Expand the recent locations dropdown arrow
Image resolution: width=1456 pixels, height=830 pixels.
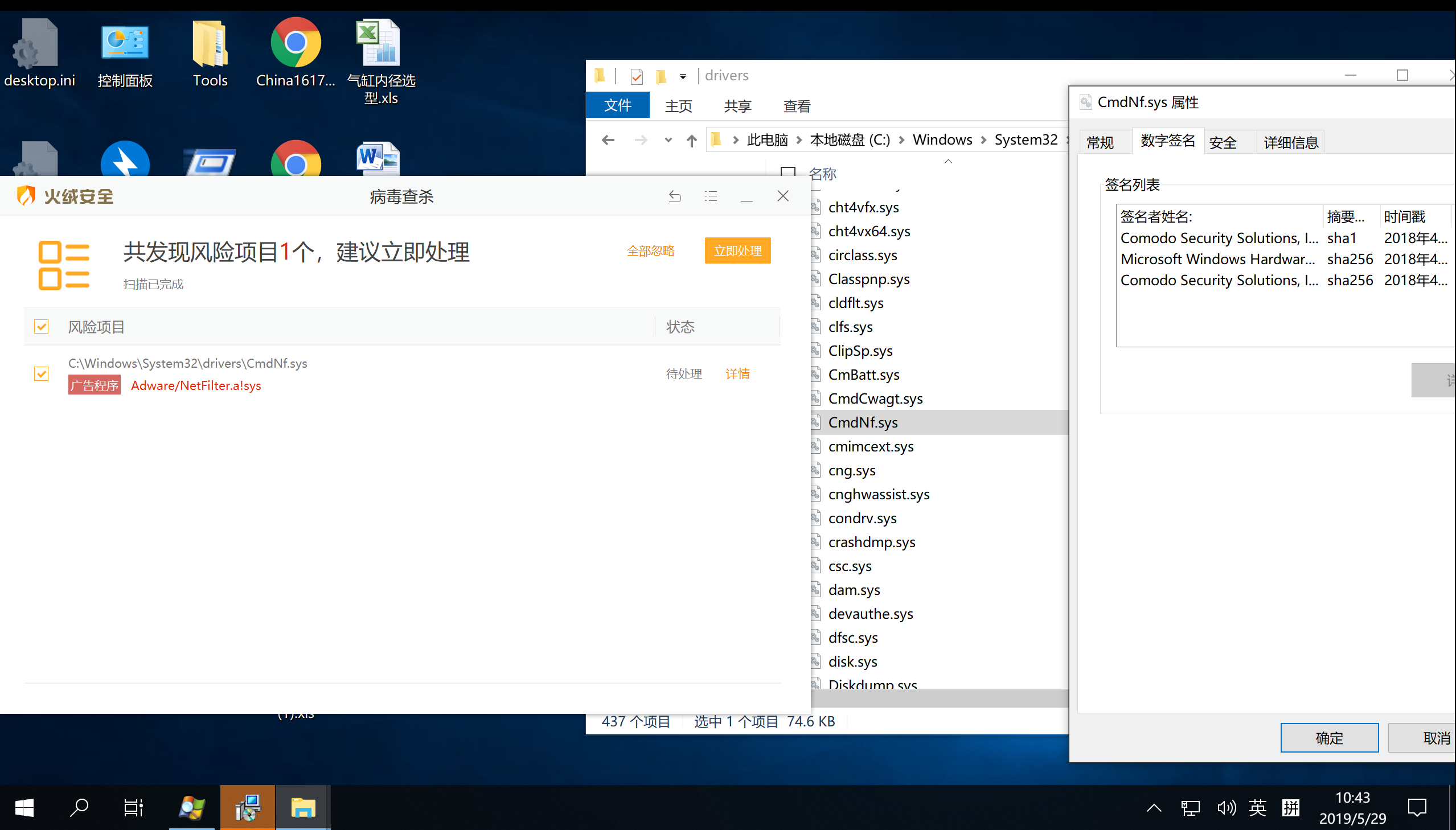pos(667,140)
